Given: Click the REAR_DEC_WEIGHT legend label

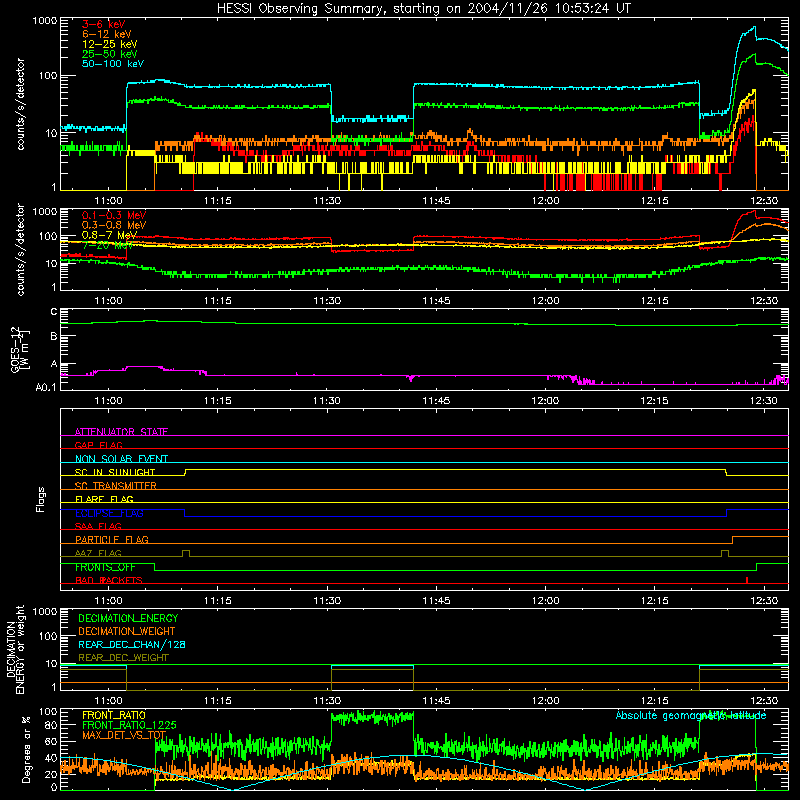Looking at the screenshot, I should pos(123,658).
